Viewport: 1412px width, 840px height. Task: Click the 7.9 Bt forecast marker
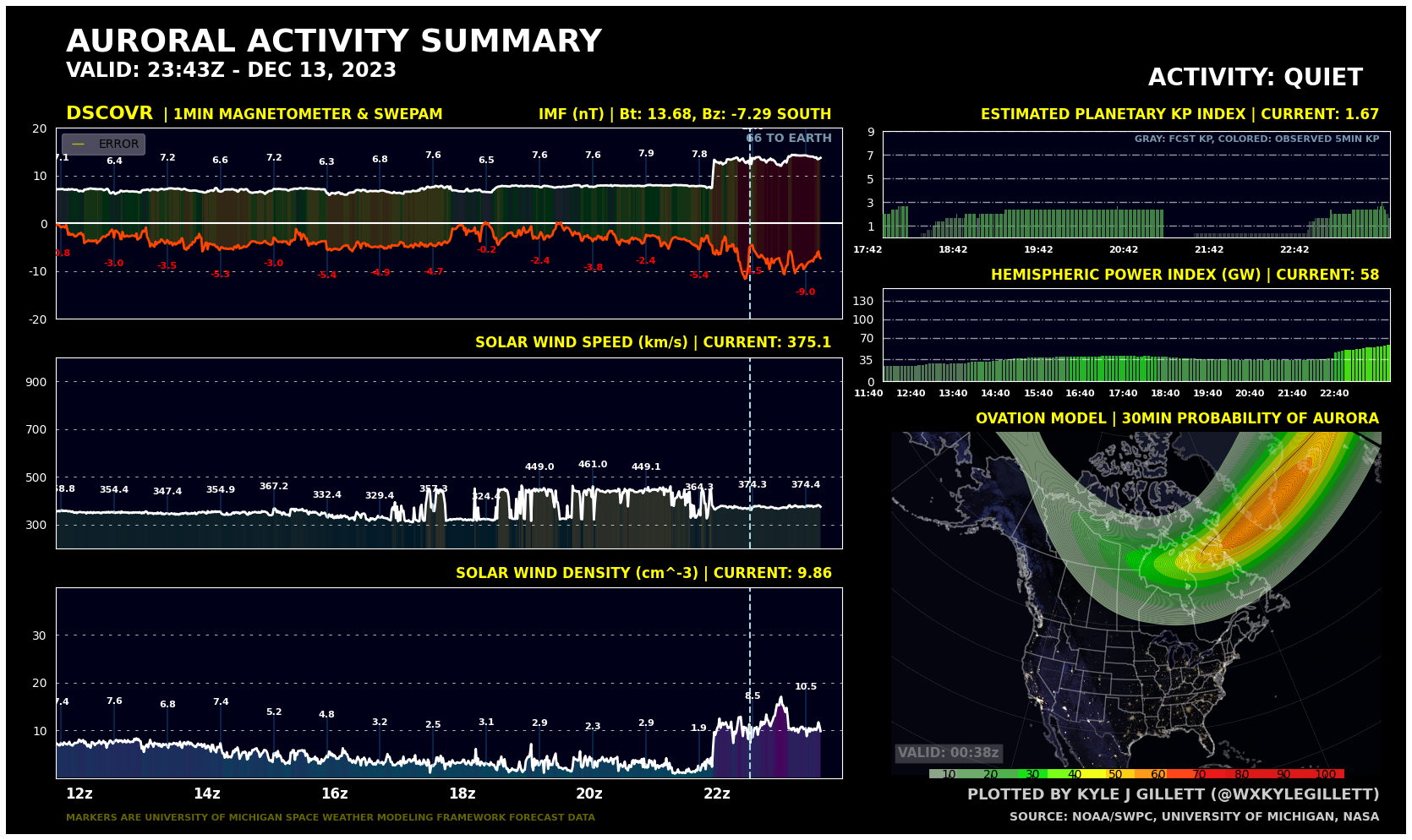coord(646,154)
